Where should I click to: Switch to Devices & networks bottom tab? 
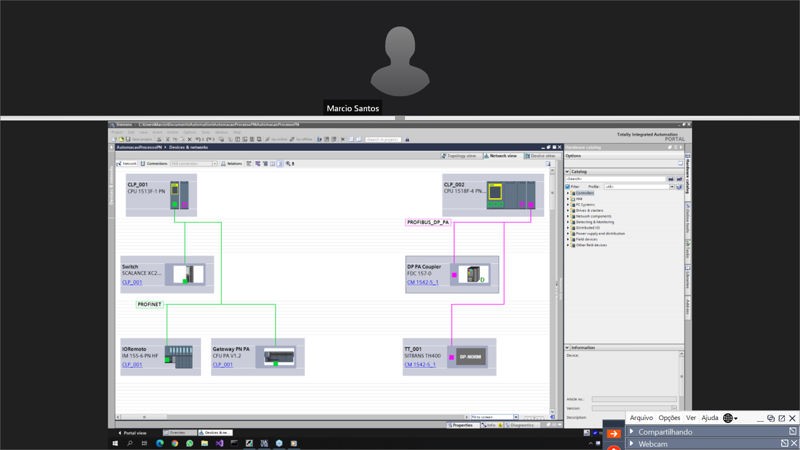click(x=215, y=433)
